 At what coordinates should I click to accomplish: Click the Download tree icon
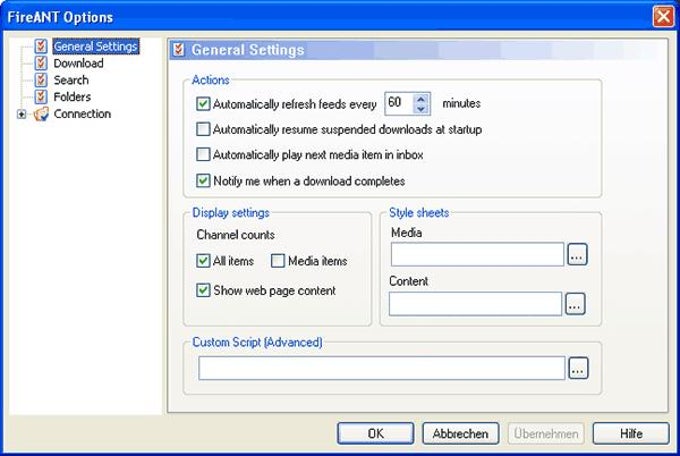click(x=41, y=63)
